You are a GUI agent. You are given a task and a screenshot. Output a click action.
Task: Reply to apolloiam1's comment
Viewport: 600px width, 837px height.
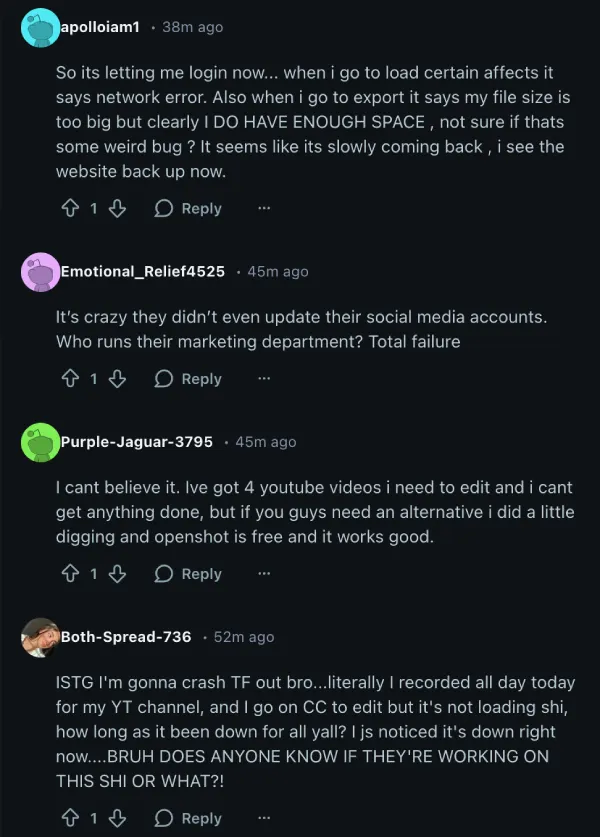[188, 208]
